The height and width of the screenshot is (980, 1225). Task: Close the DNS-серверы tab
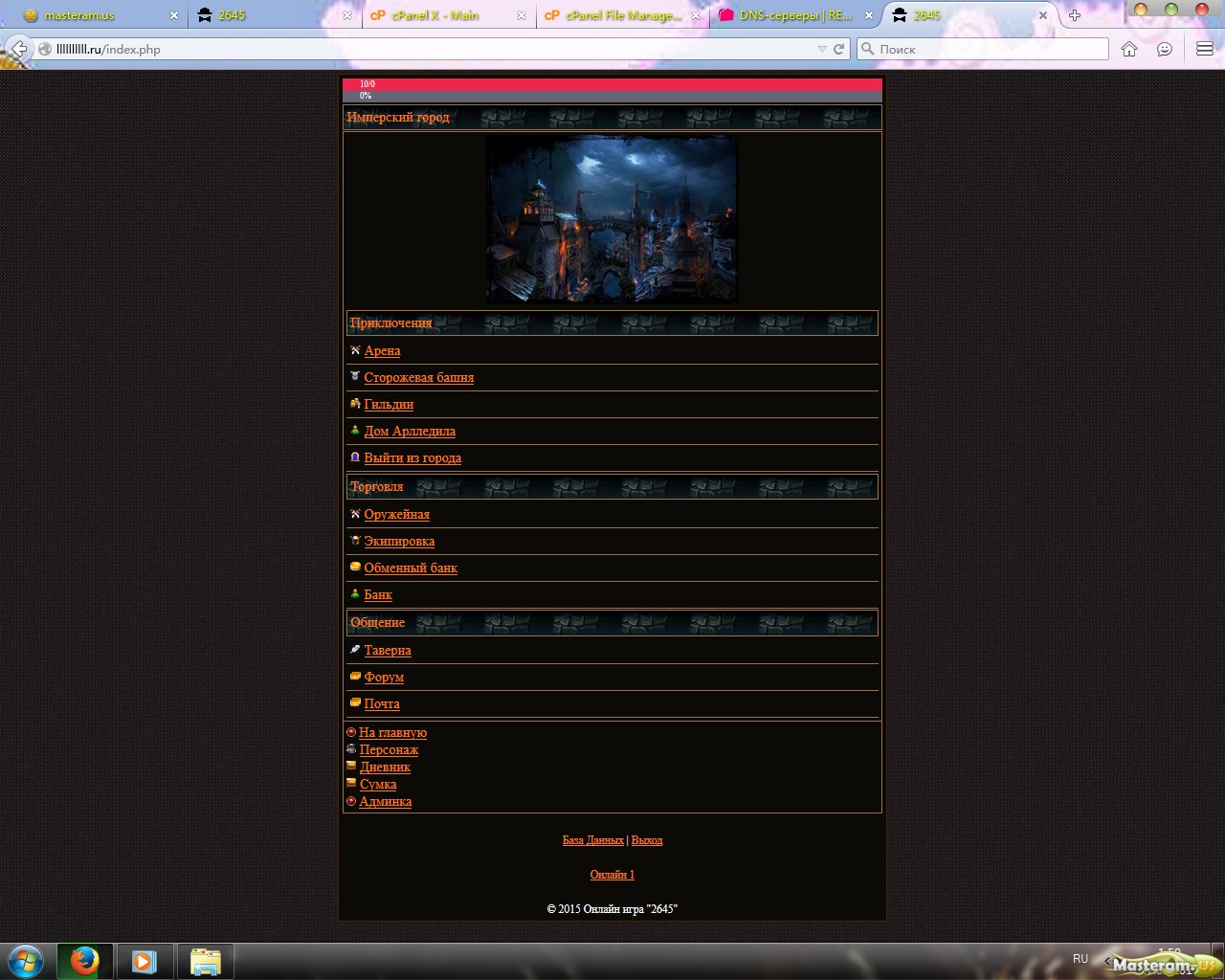tap(869, 15)
